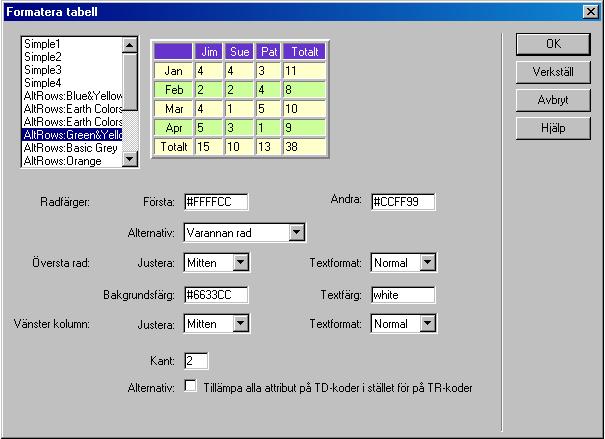The image size is (605, 439).
Task: Choose the highlighted AltRows:Green&Yellow format
Action: coord(72,135)
